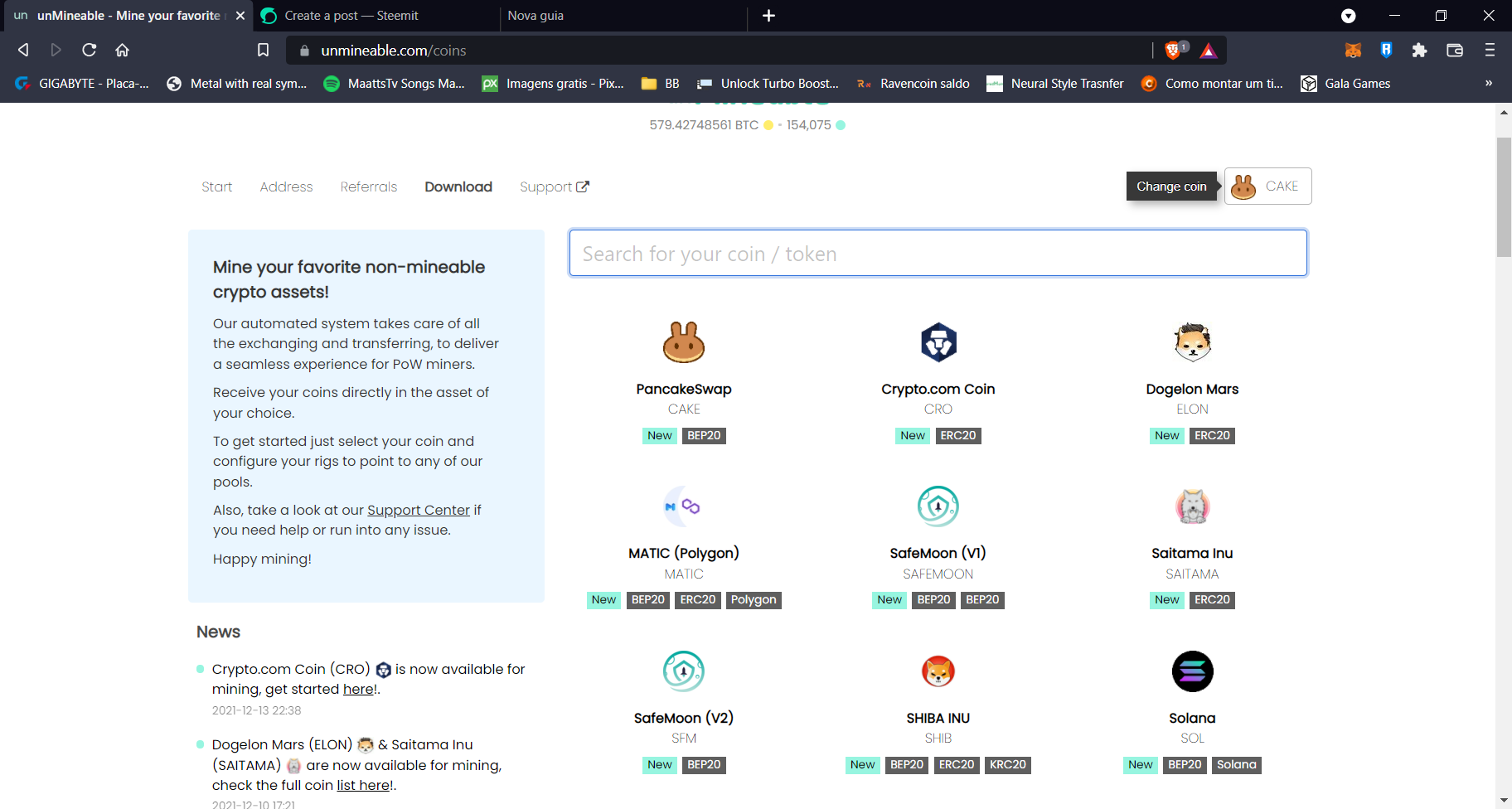The width and height of the screenshot is (1512, 809).
Task: Open the Imagens gratis - Pix... bookmark
Action: (x=553, y=84)
